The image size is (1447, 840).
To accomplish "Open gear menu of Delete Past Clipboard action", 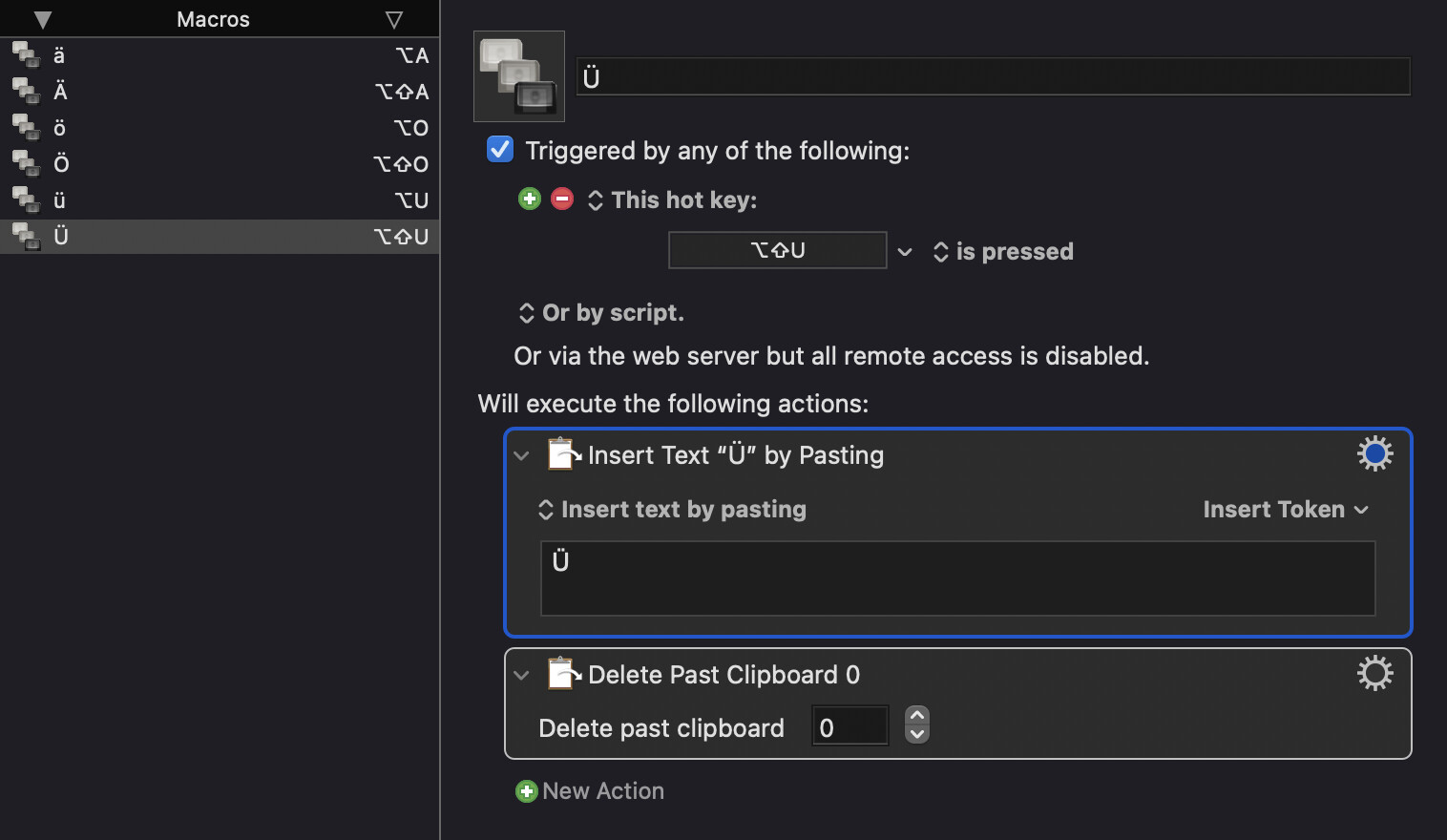I will click(x=1374, y=673).
